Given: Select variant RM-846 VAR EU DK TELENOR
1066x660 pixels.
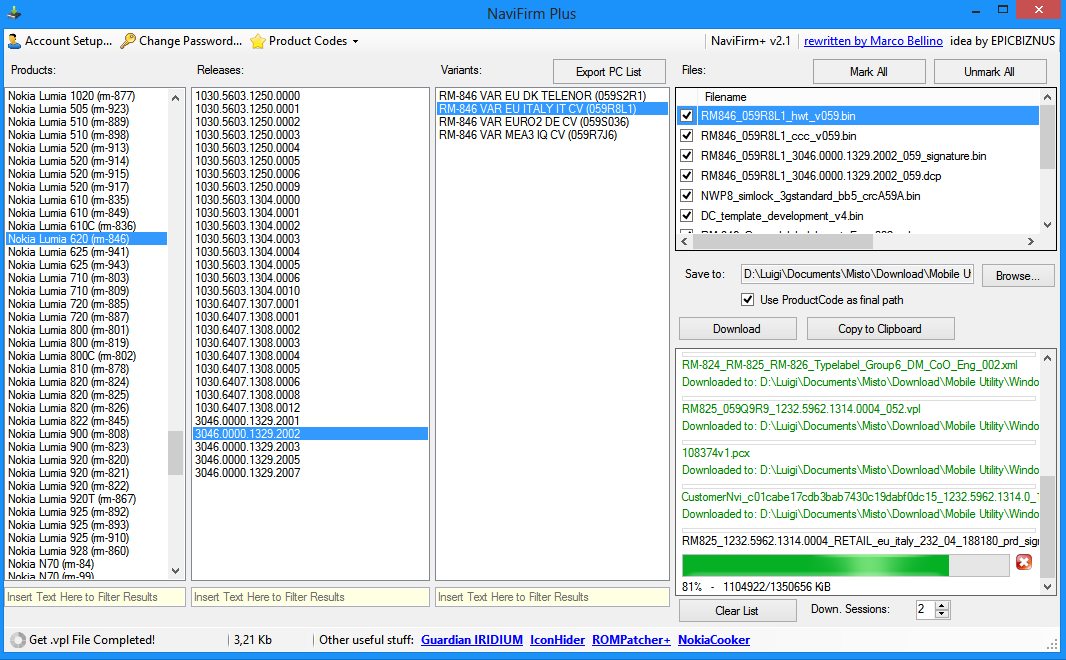Looking at the screenshot, I should pyautogui.click(x=551, y=96).
